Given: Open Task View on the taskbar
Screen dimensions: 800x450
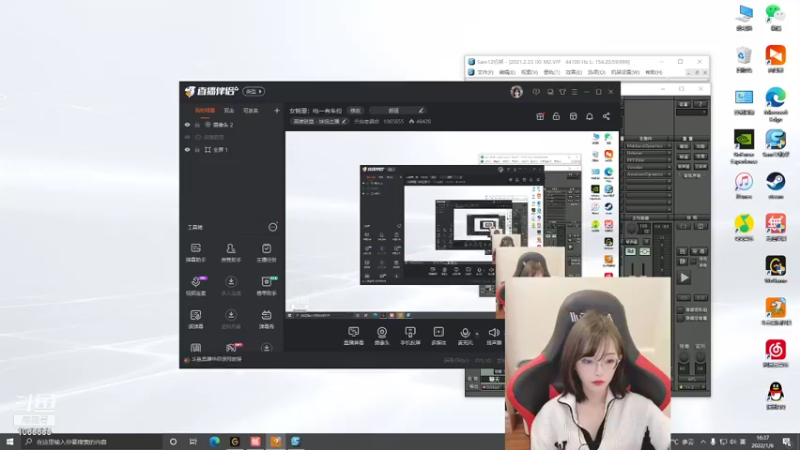Looking at the screenshot, I should tap(193, 442).
